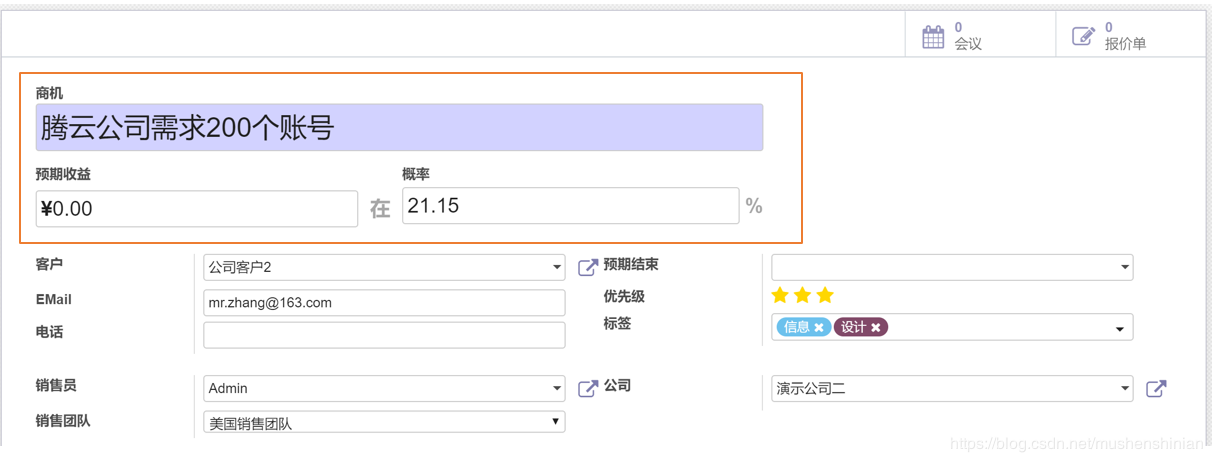Open external link for 公司 company
The height and width of the screenshot is (462, 1212).
(1156, 388)
